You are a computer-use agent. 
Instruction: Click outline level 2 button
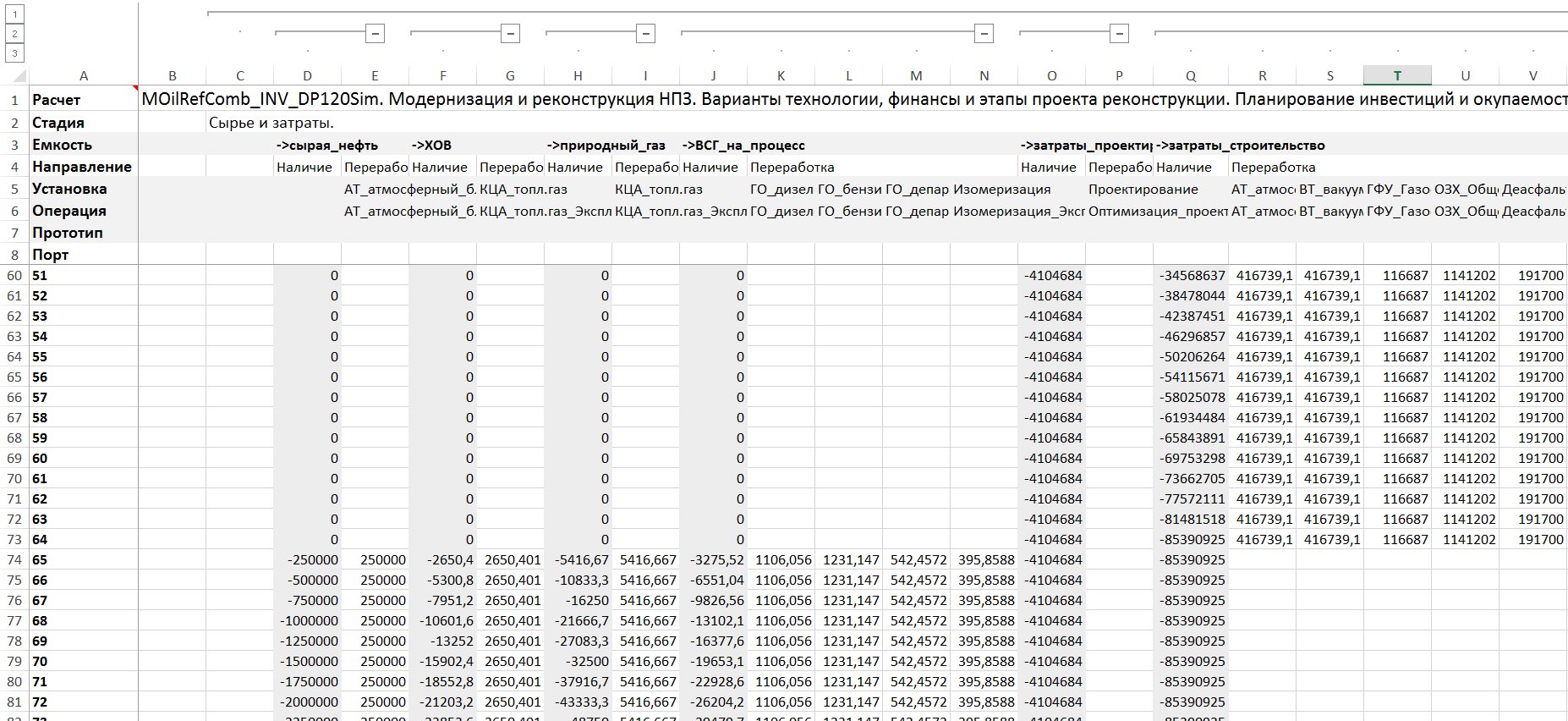click(14, 34)
